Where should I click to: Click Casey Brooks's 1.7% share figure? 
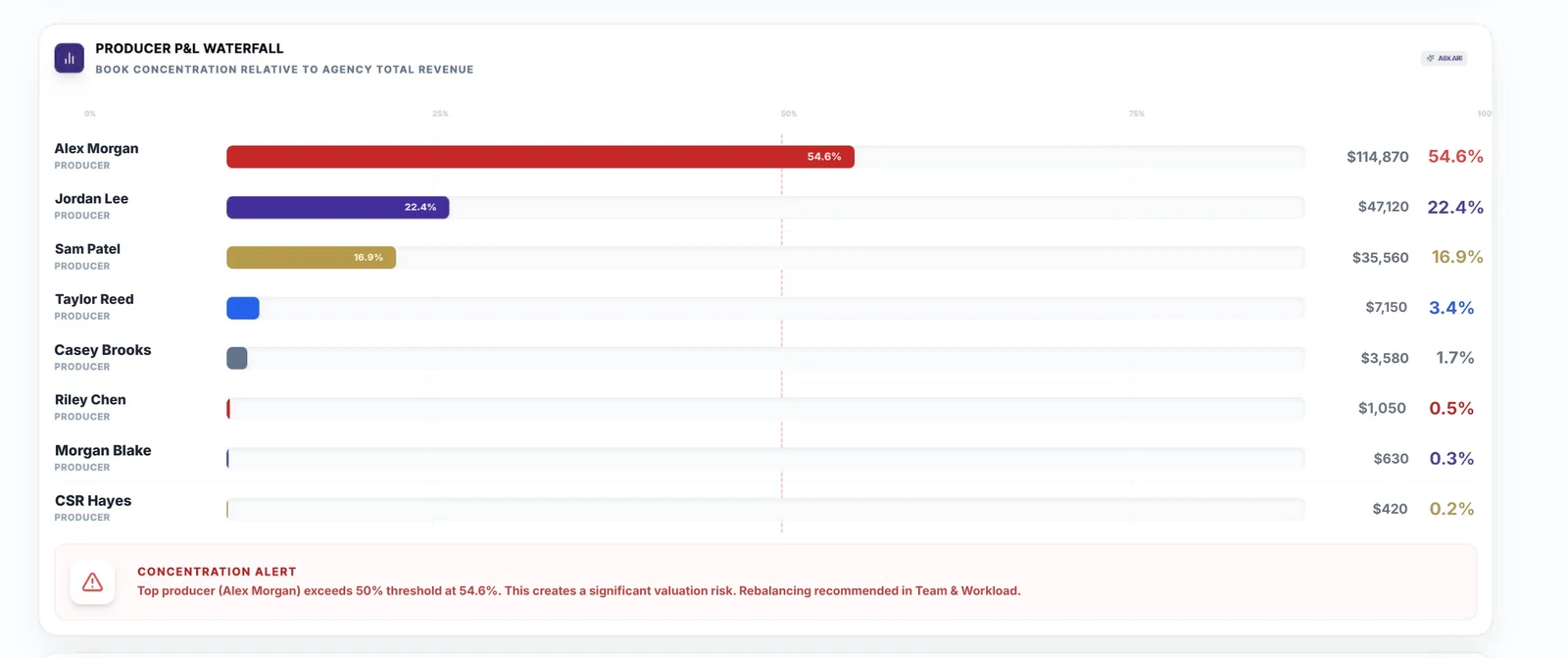(1455, 358)
